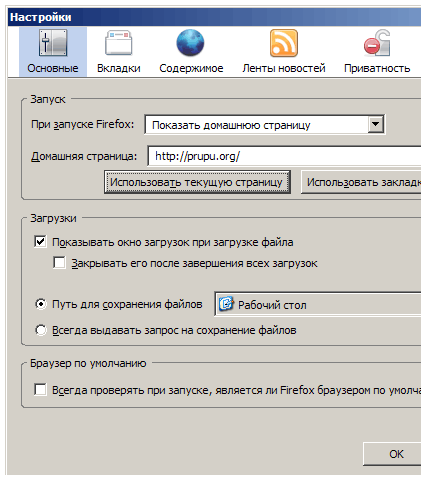Open the Показать домашнюю страницу combo box
426x480 pixels.
tap(265, 125)
